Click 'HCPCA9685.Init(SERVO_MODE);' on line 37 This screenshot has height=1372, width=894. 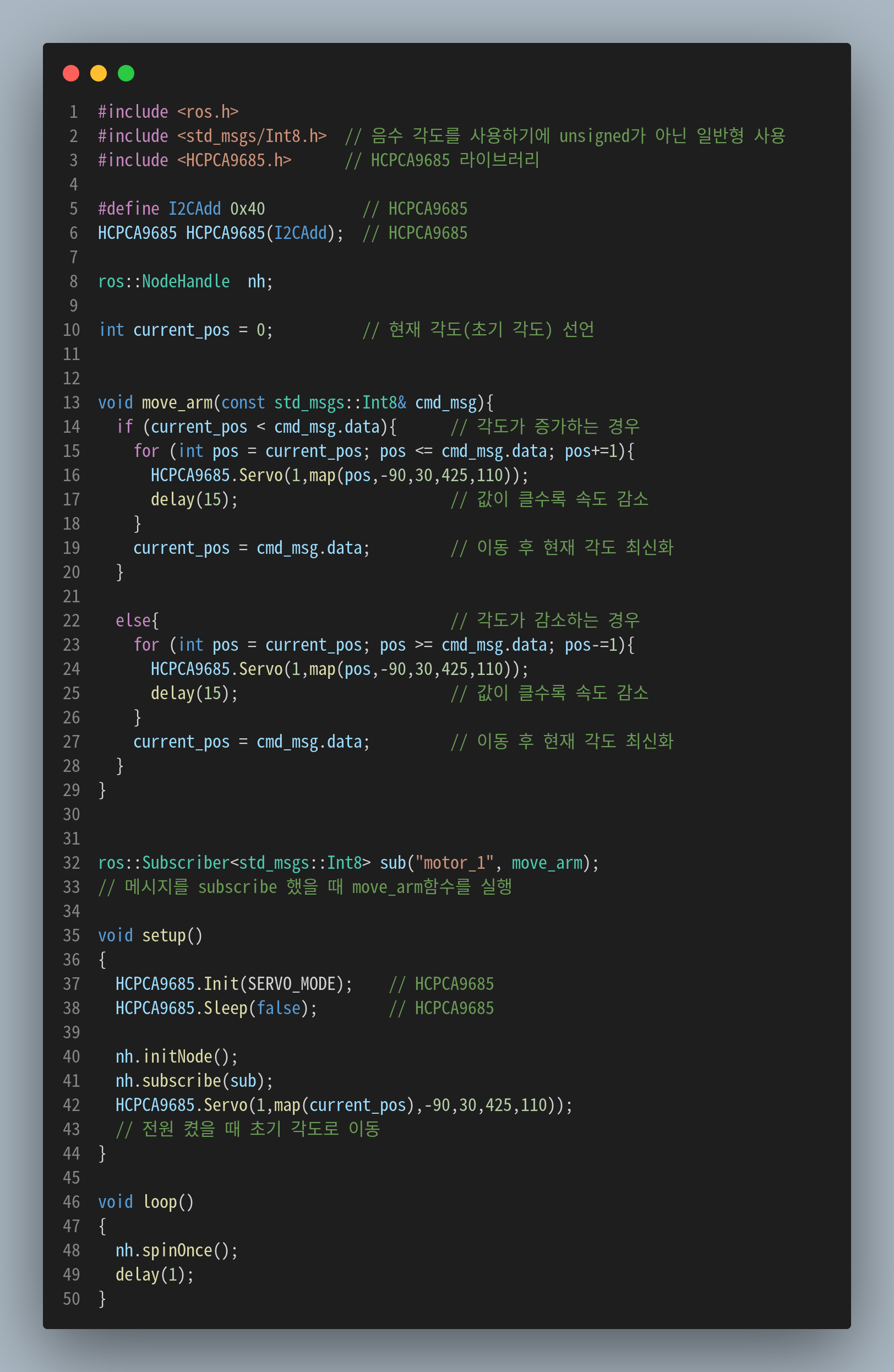coord(234,983)
